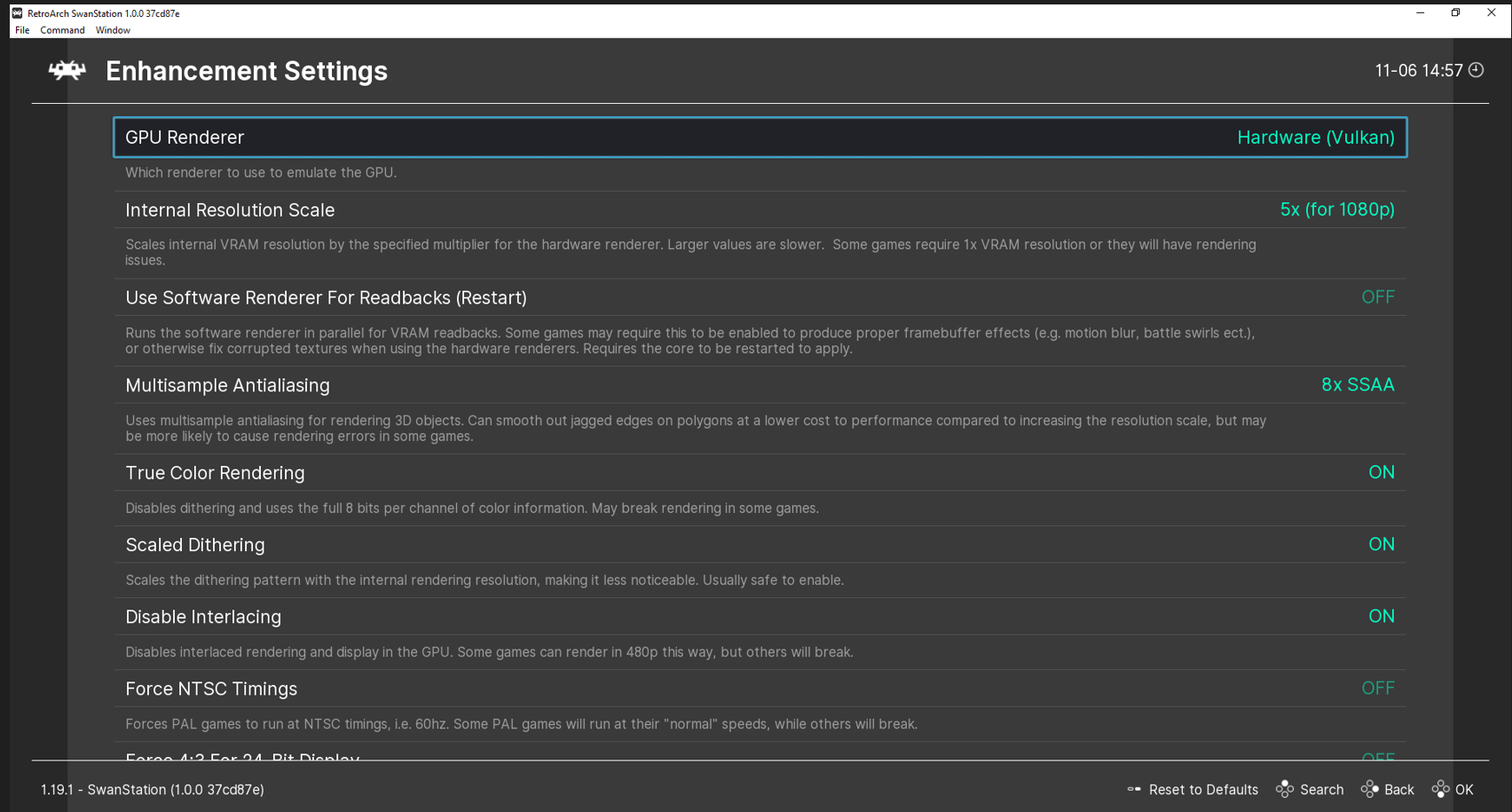The image size is (1512, 812).
Task: Select the Force NTSC Timings row label
Action: click(211, 689)
